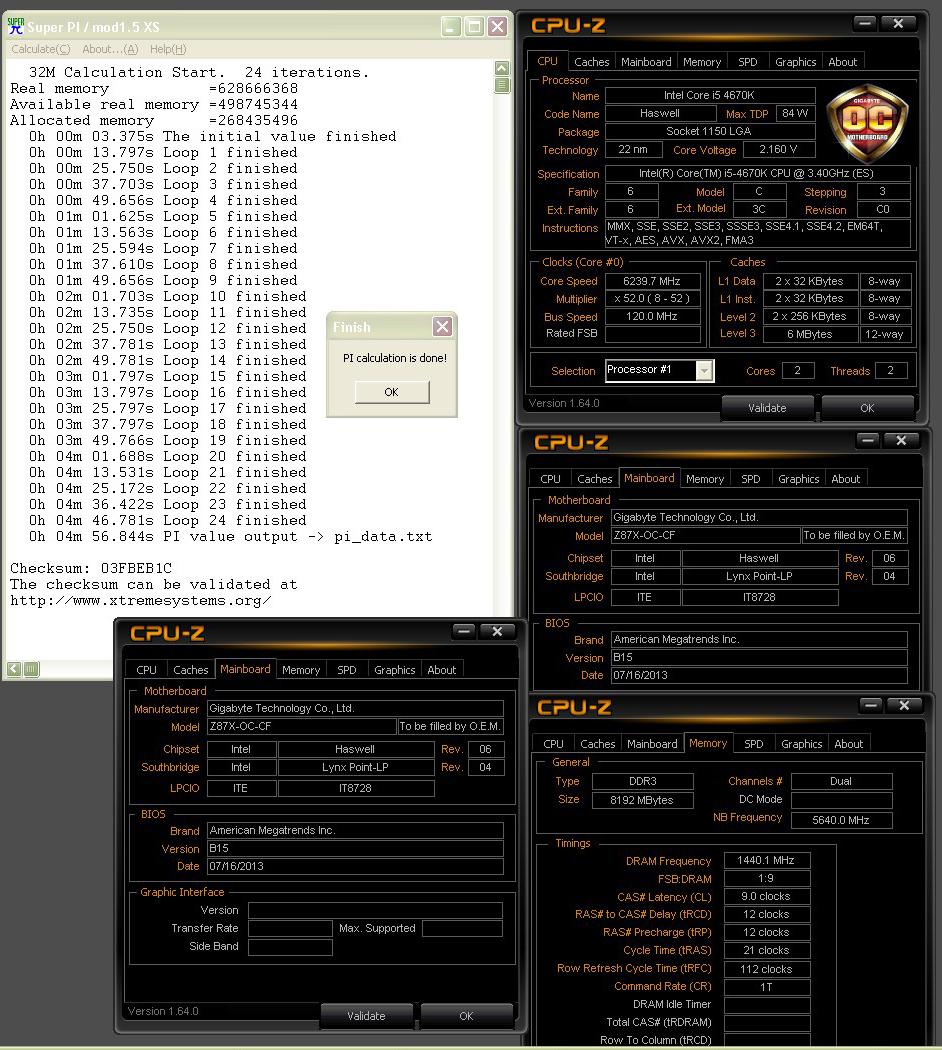Click the Core Speed value 6239.7 MHz
The image size is (942, 1050).
click(651, 281)
